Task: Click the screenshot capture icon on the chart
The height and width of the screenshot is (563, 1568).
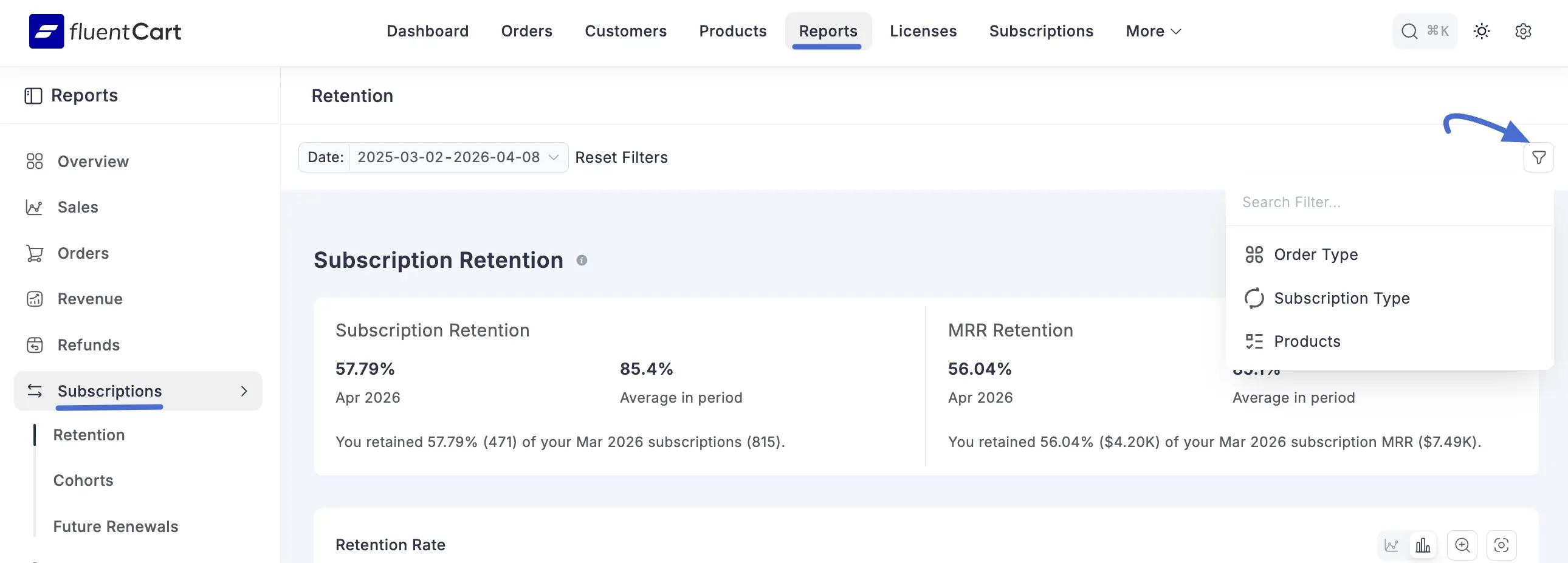Action: 1502,545
